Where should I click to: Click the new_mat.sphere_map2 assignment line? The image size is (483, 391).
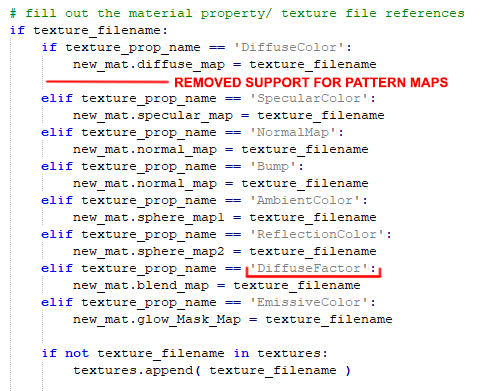[225, 251]
